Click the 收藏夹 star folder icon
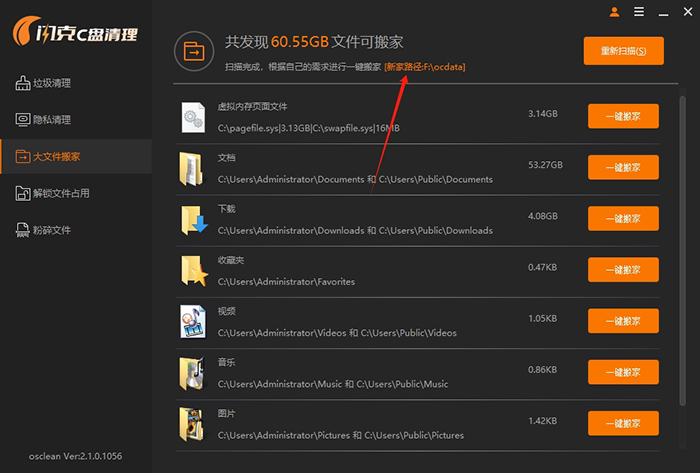 (194, 271)
